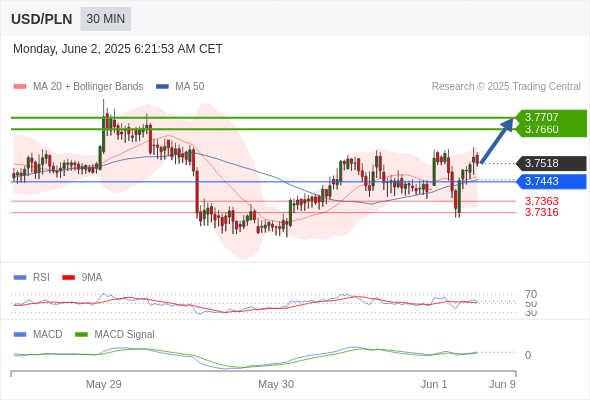Select the 3.7707 green resistance label
Viewport: 590px width, 400px height.
(541, 117)
